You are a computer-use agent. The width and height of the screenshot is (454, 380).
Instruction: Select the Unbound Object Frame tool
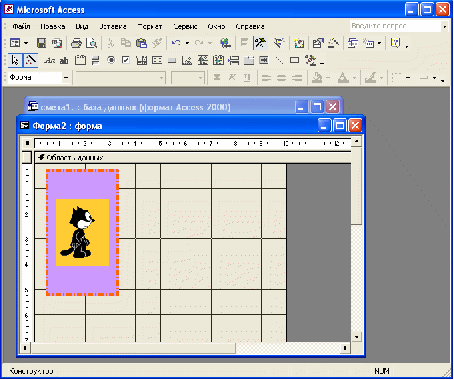(203, 60)
